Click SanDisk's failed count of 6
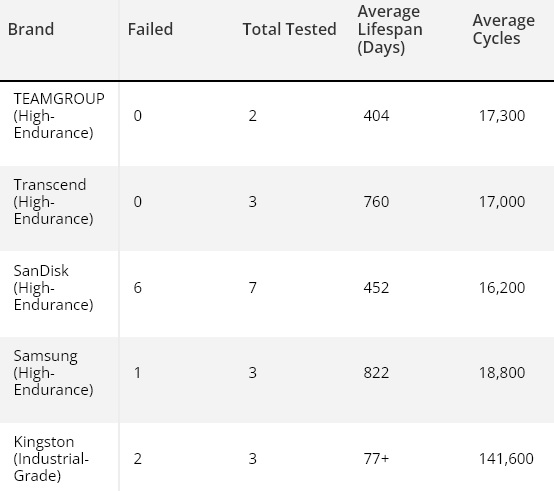This screenshot has width=554, height=491. (x=137, y=288)
